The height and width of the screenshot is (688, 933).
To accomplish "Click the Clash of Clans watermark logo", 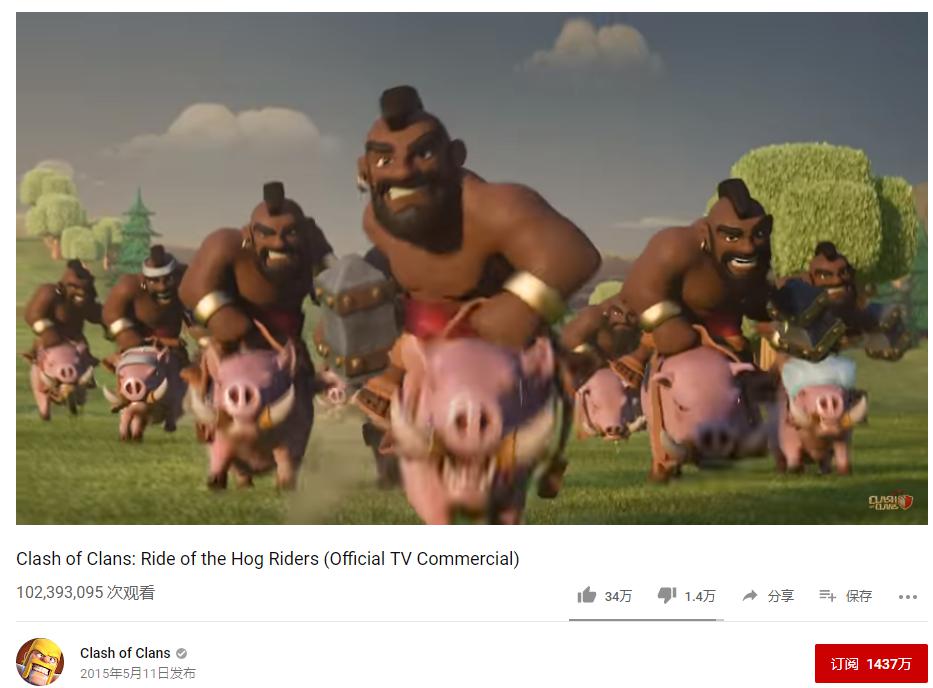I will pos(890,502).
